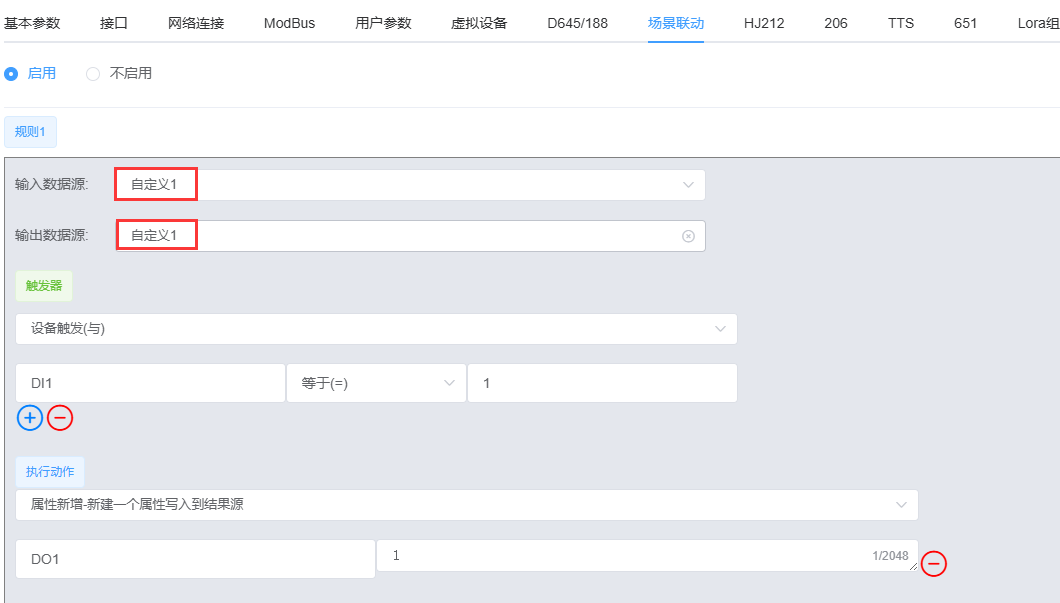Go to the 用户参数 tab

[383, 23]
